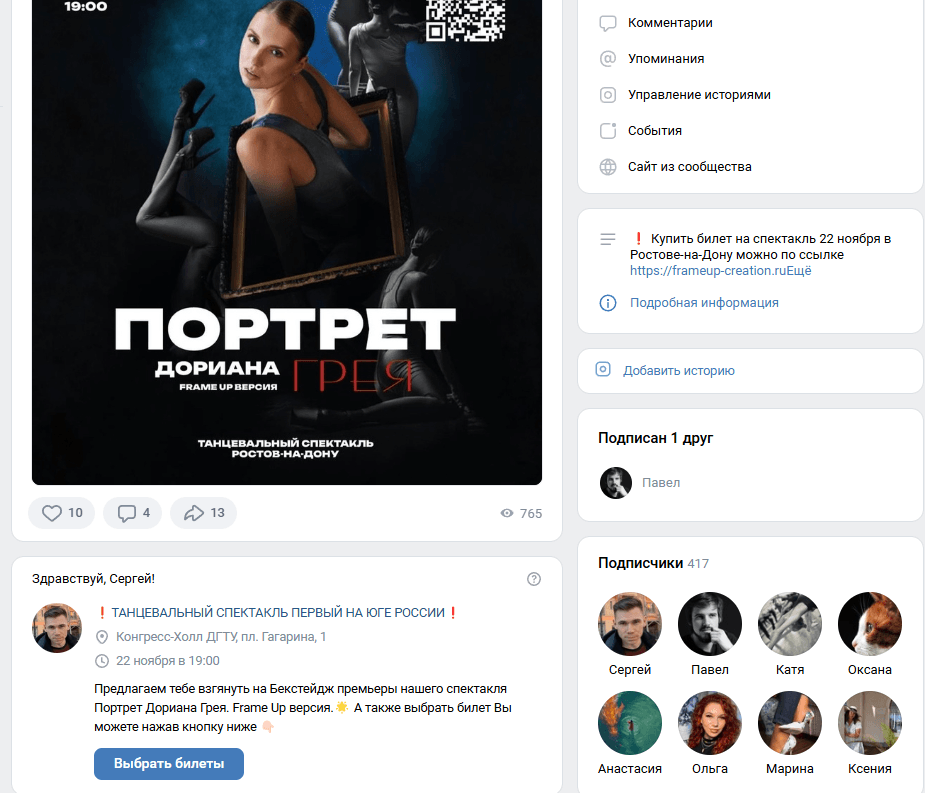
Task: Click the question mark help icon
Action: (533, 579)
